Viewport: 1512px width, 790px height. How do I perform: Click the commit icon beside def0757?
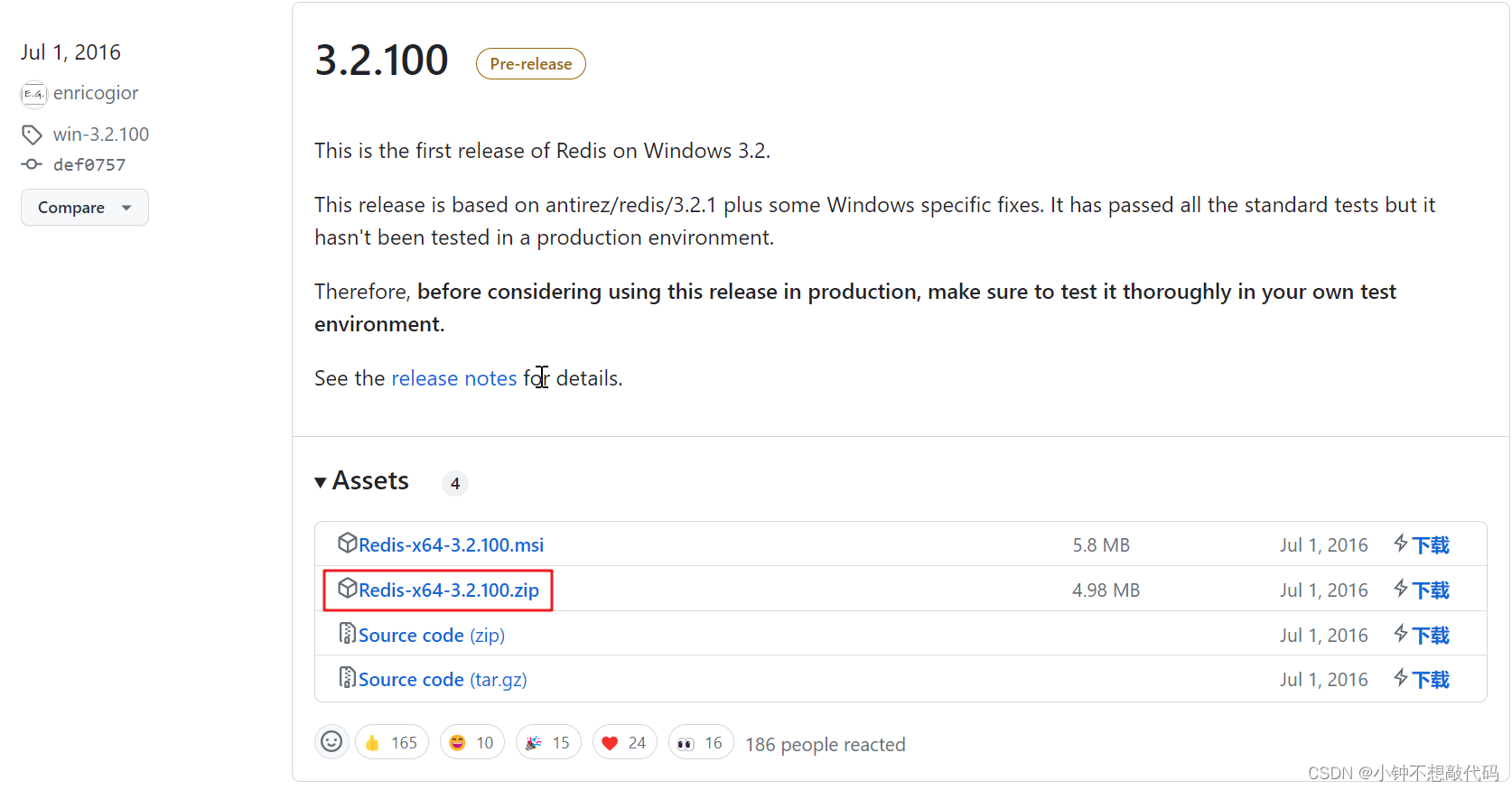[x=32, y=164]
